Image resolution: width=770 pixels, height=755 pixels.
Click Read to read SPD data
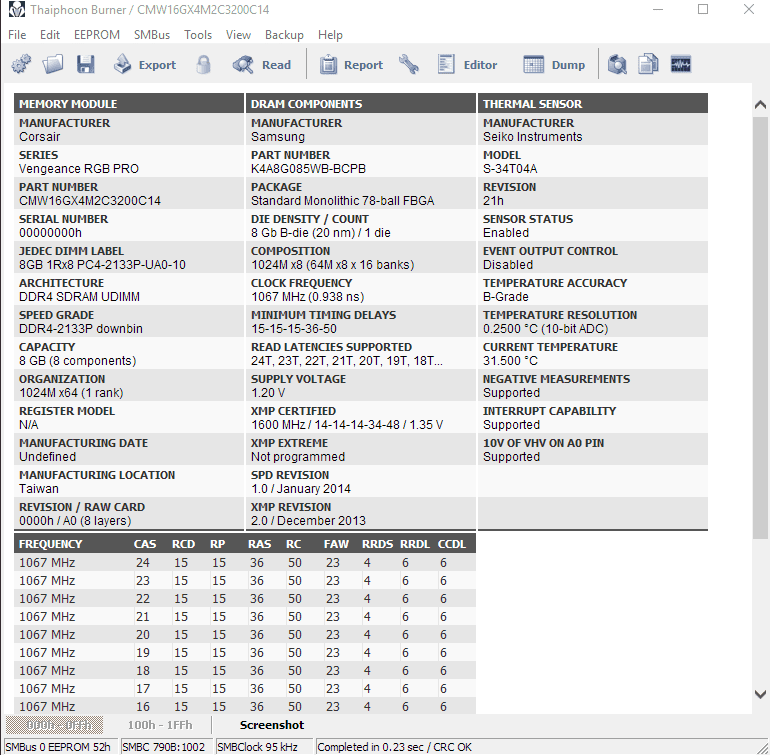[262, 64]
